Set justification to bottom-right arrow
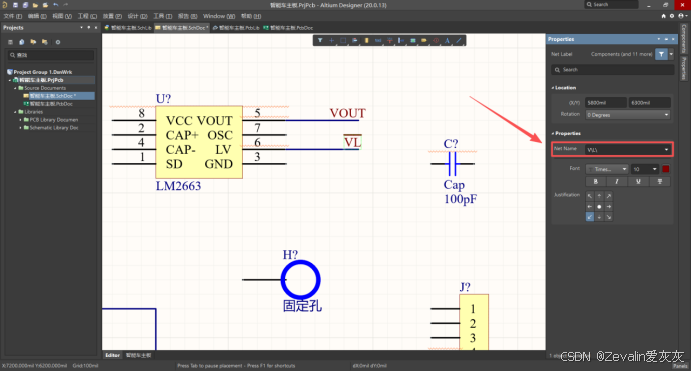Screen dimensions: 692x371 click(x=609, y=217)
